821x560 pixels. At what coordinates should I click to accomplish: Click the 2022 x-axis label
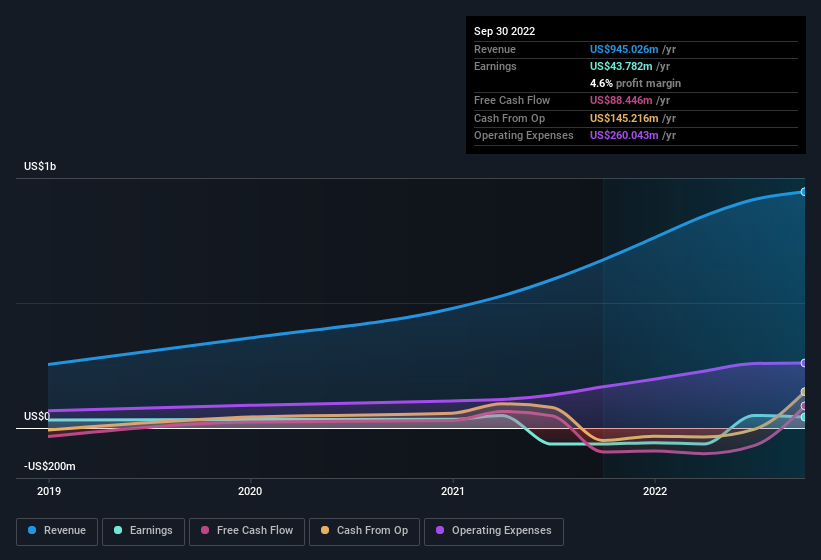(x=655, y=491)
